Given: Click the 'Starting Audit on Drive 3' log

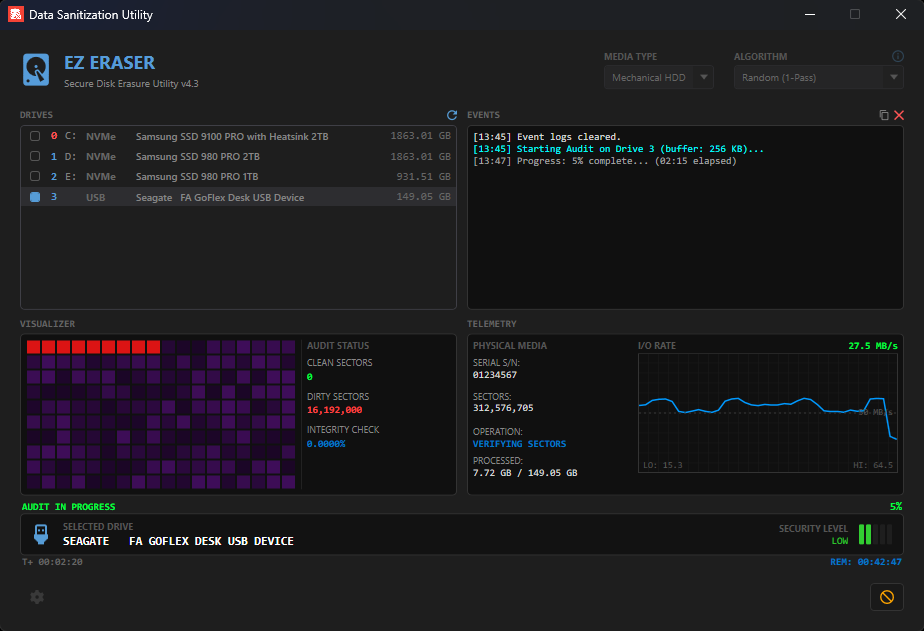Looking at the screenshot, I should point(618,149).
